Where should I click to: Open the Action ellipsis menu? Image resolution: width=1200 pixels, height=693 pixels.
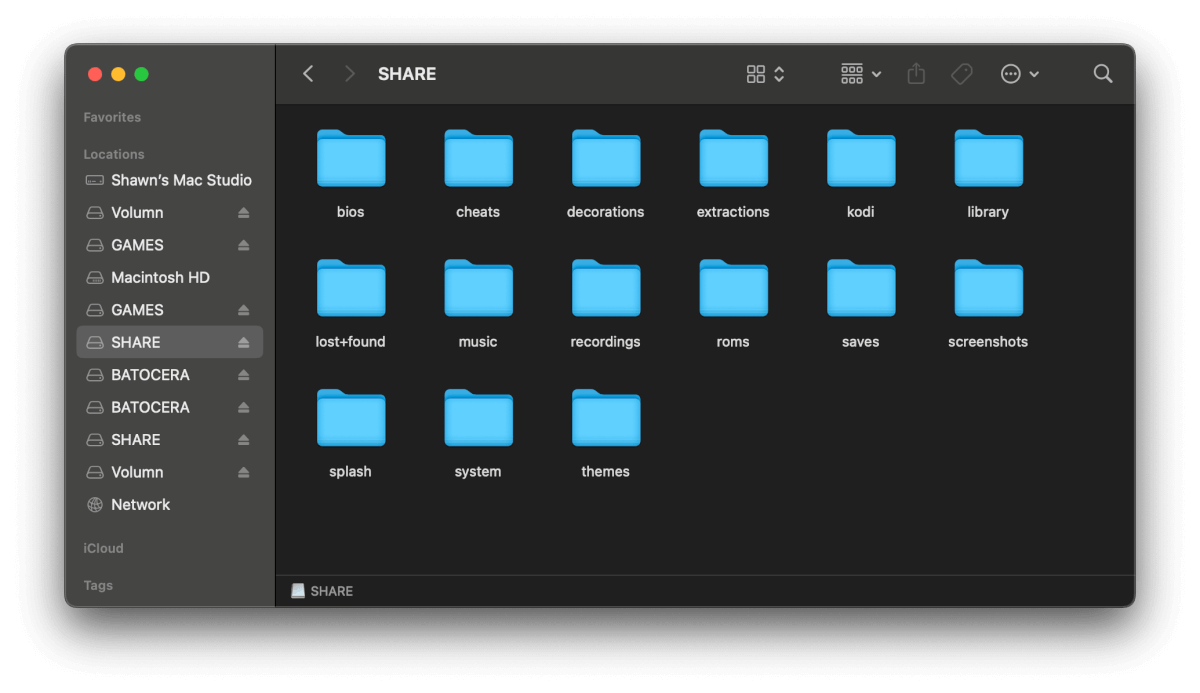[1019, 74]
